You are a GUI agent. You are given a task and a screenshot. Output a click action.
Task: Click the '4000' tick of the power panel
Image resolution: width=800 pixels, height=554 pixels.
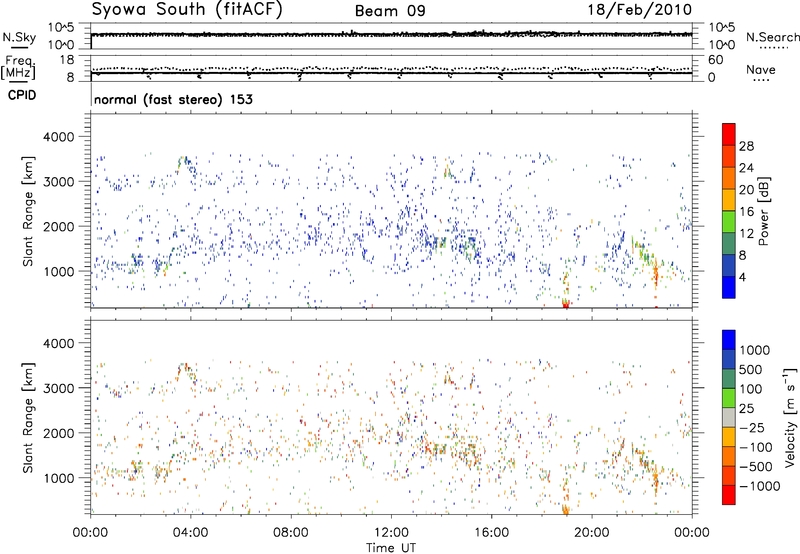tap(58, 137)
